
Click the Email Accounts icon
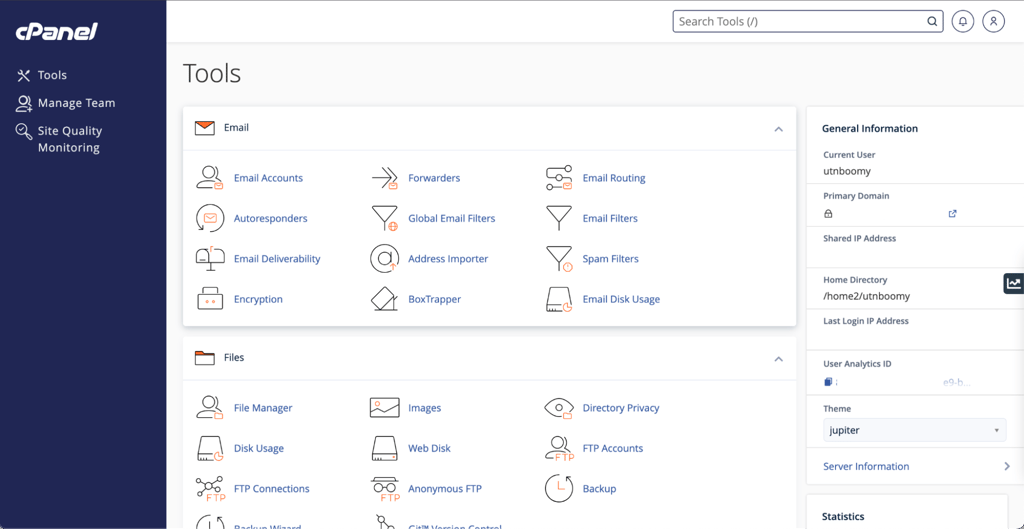(210, 178)
